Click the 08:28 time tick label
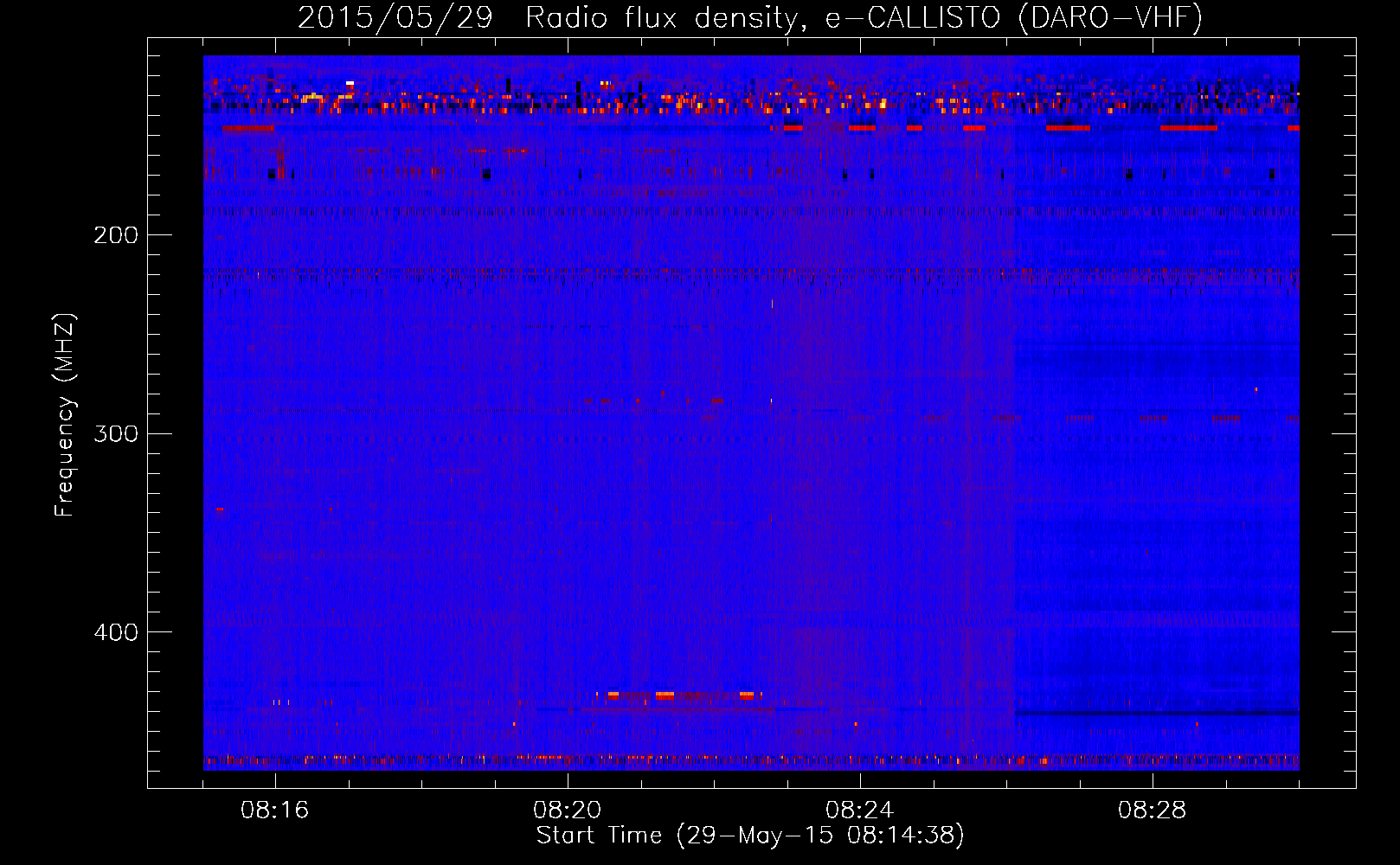 click(x=1153, y=811)
